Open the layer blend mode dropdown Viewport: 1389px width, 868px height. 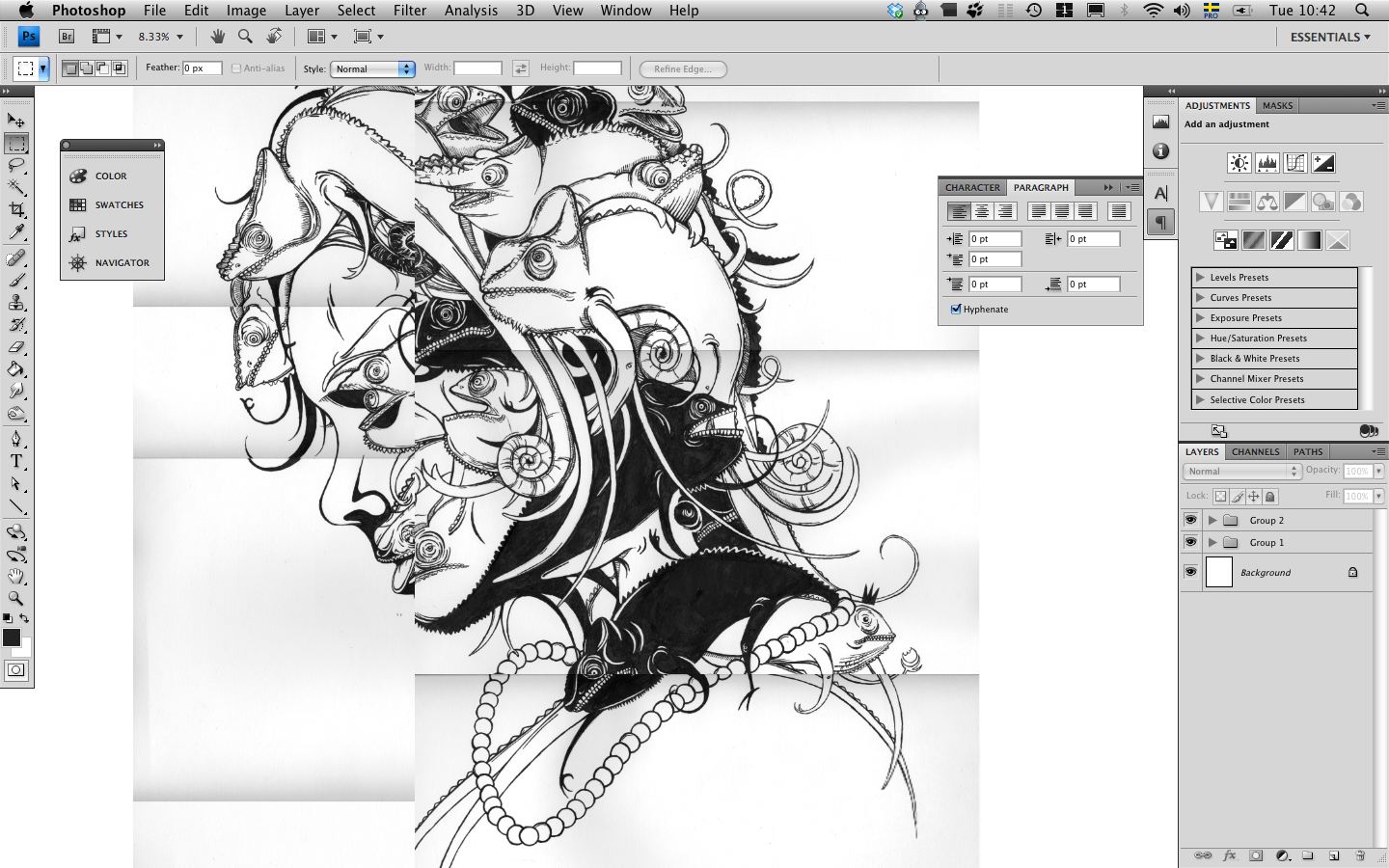(1241, 471)
